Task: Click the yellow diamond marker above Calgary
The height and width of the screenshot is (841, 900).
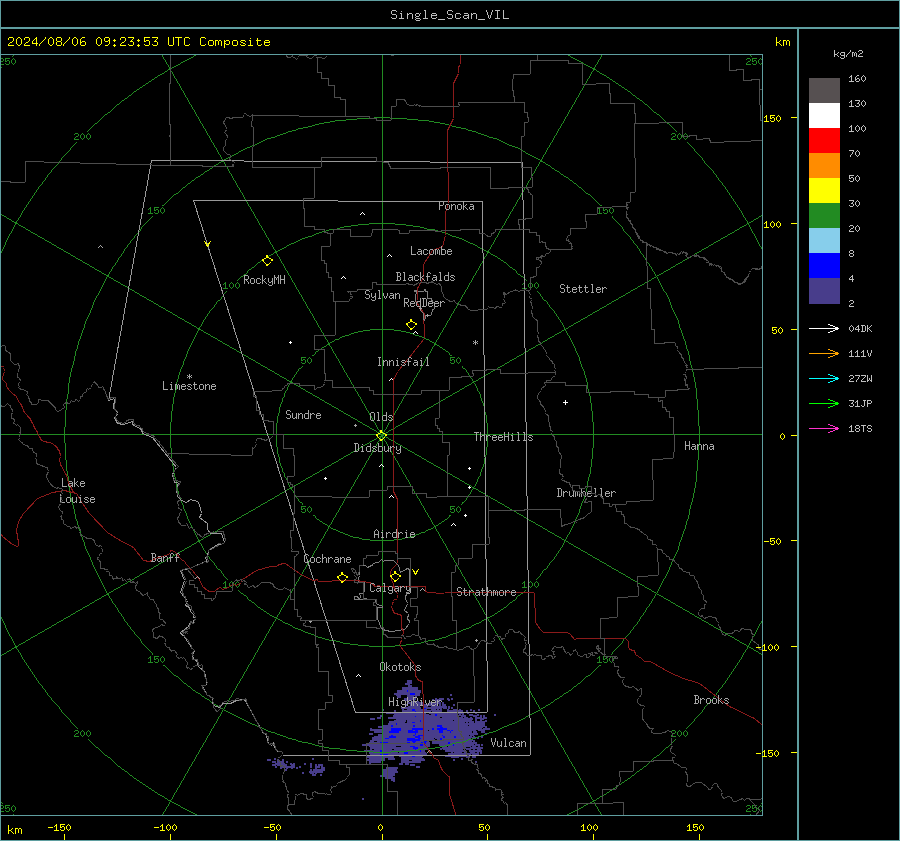Action: click(395, 576)
